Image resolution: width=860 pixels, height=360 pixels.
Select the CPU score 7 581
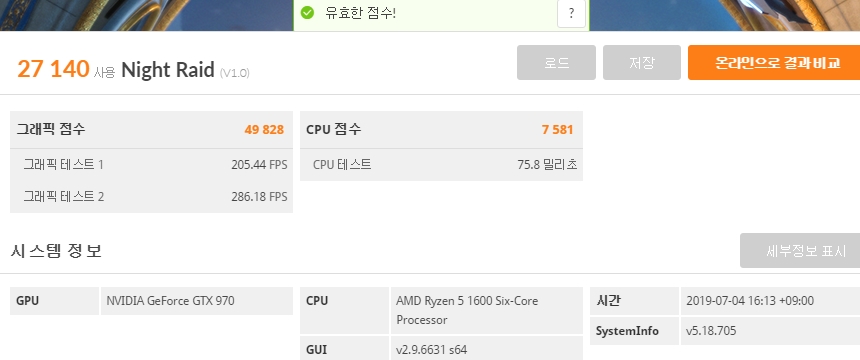click(x=557, y=130)
